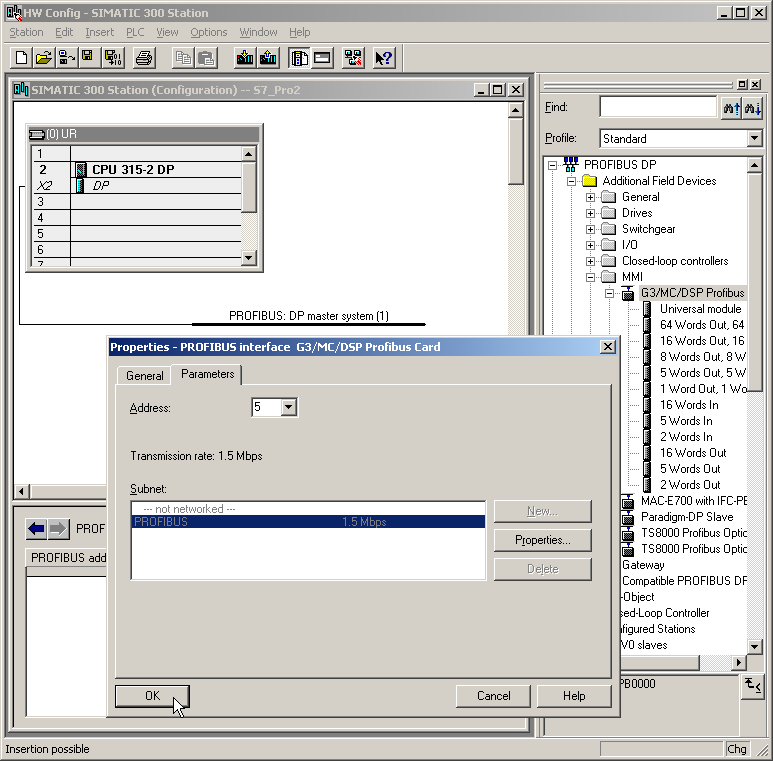Image resolution: width=773 pixels, height=761 pixels.
Task: Click Save and Compile toolbar icon
Action: point(113,58)
